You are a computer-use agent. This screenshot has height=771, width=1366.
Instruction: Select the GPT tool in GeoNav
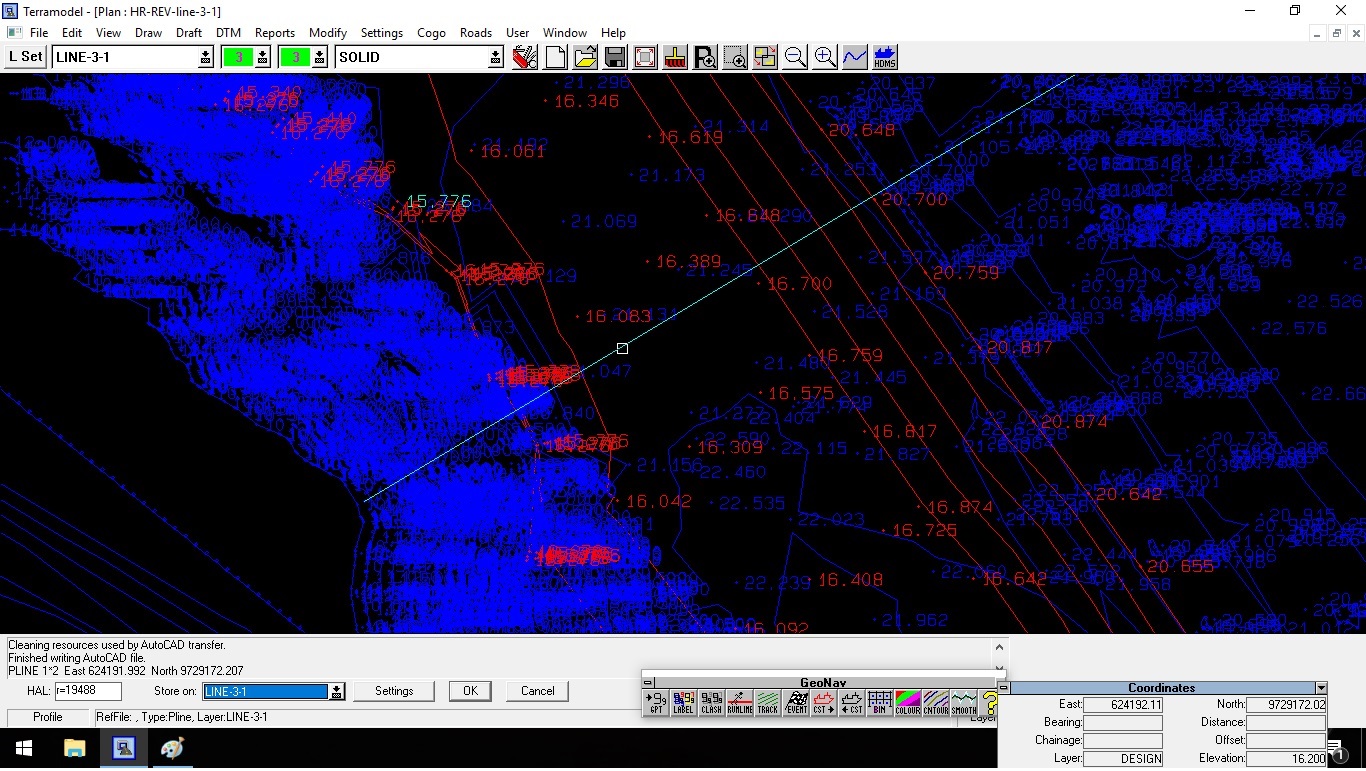pos(655,702)
